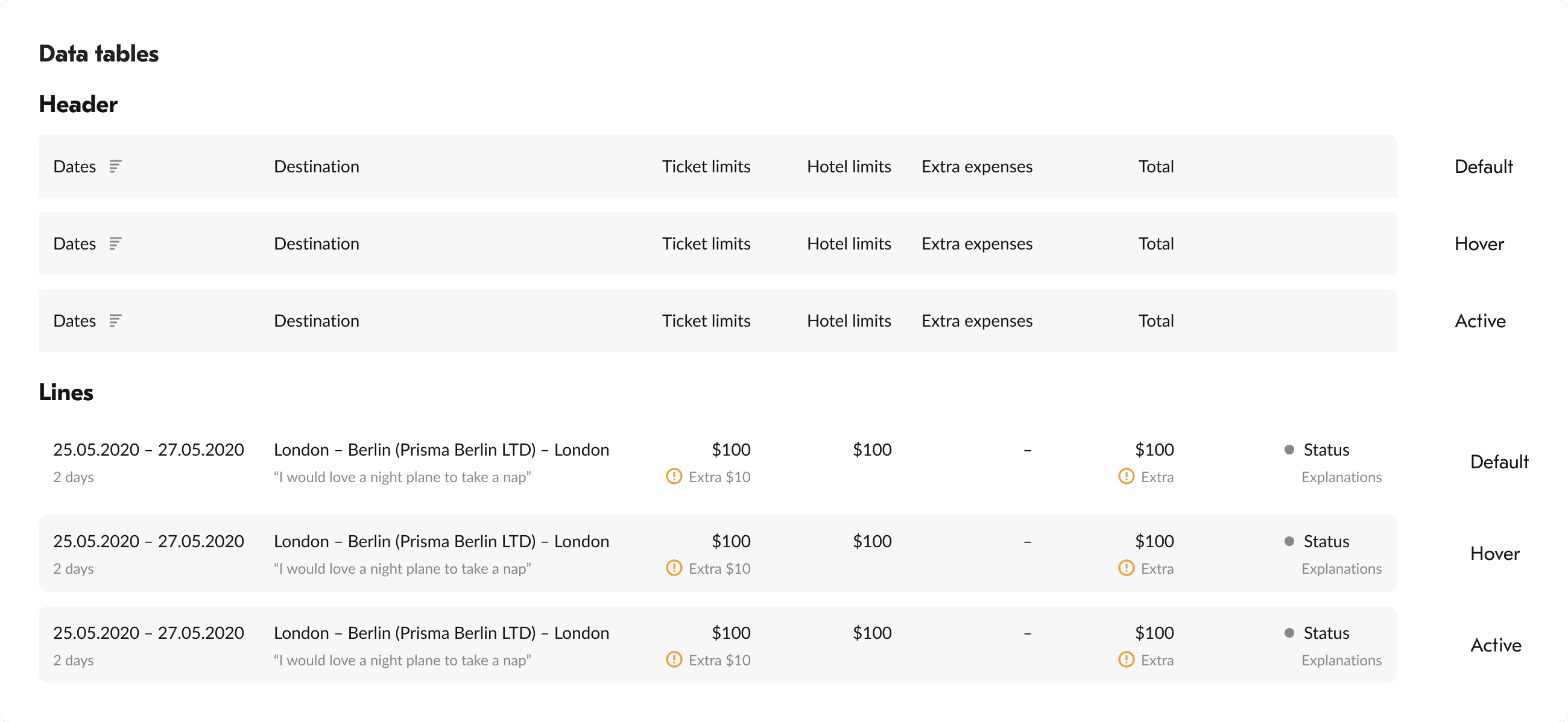Click Hotel limits column in Active header
This screenshot has height=722, width=1568.
849,321
